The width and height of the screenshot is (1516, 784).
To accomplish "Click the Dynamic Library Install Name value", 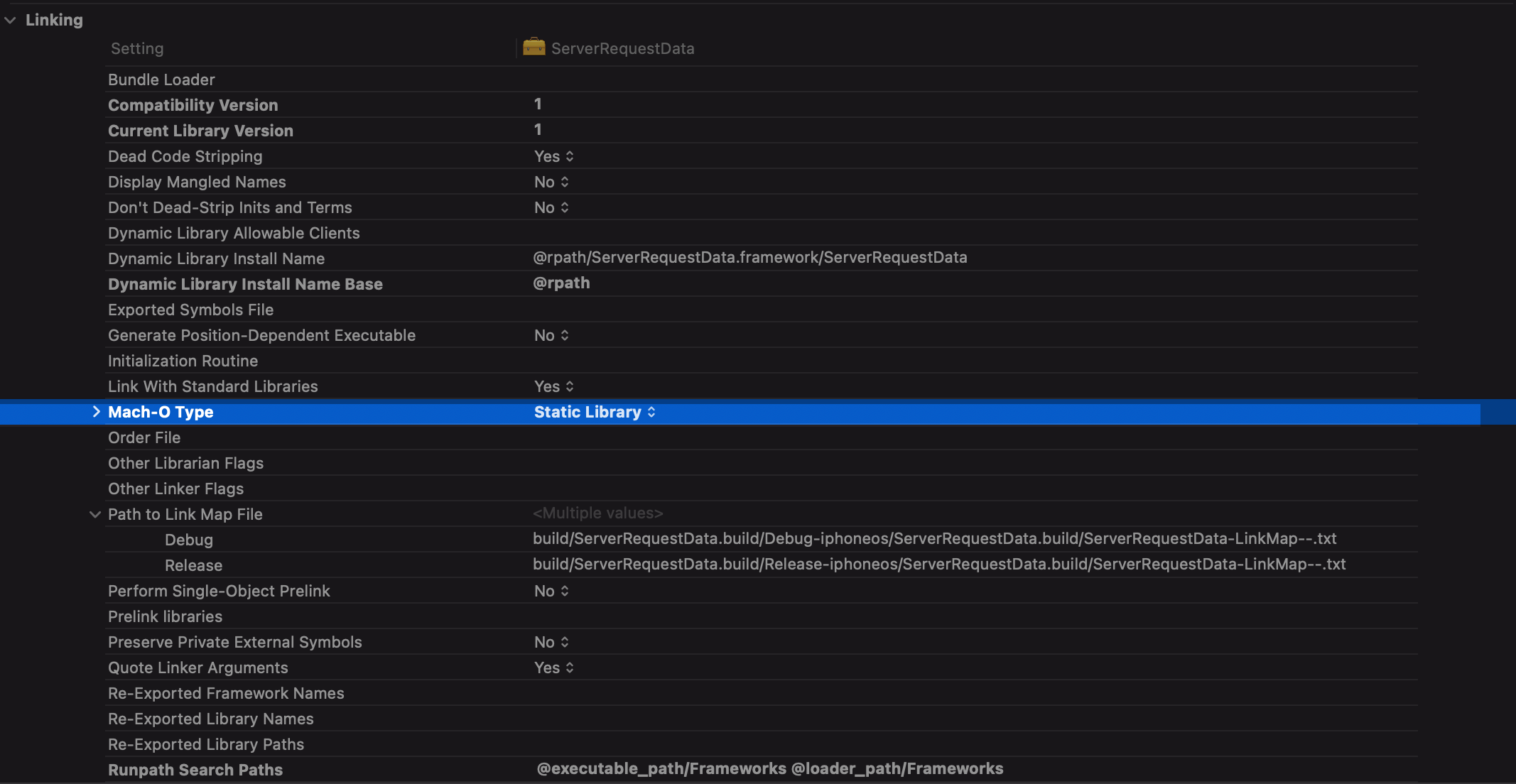I will 749,258.
